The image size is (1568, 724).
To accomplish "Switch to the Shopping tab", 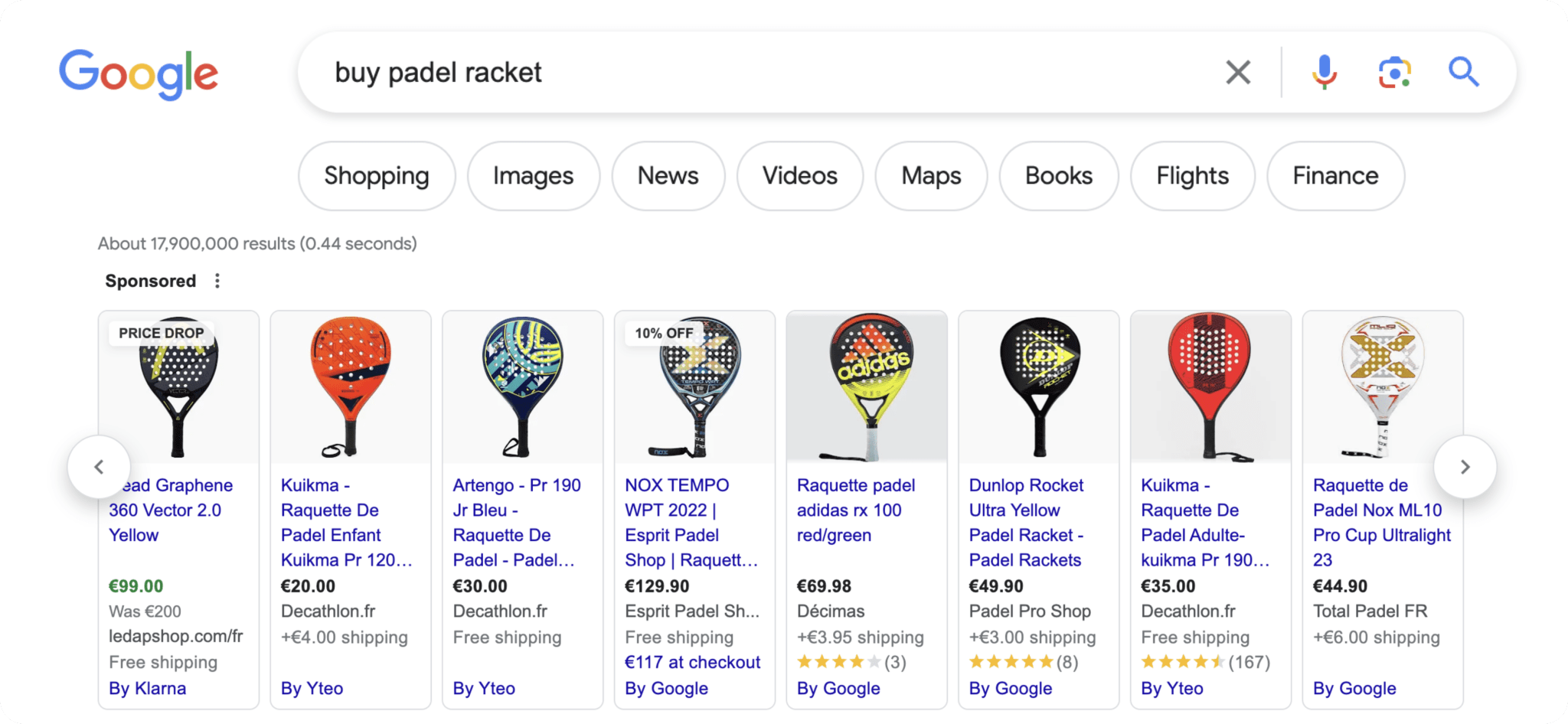I will [376, 175].
